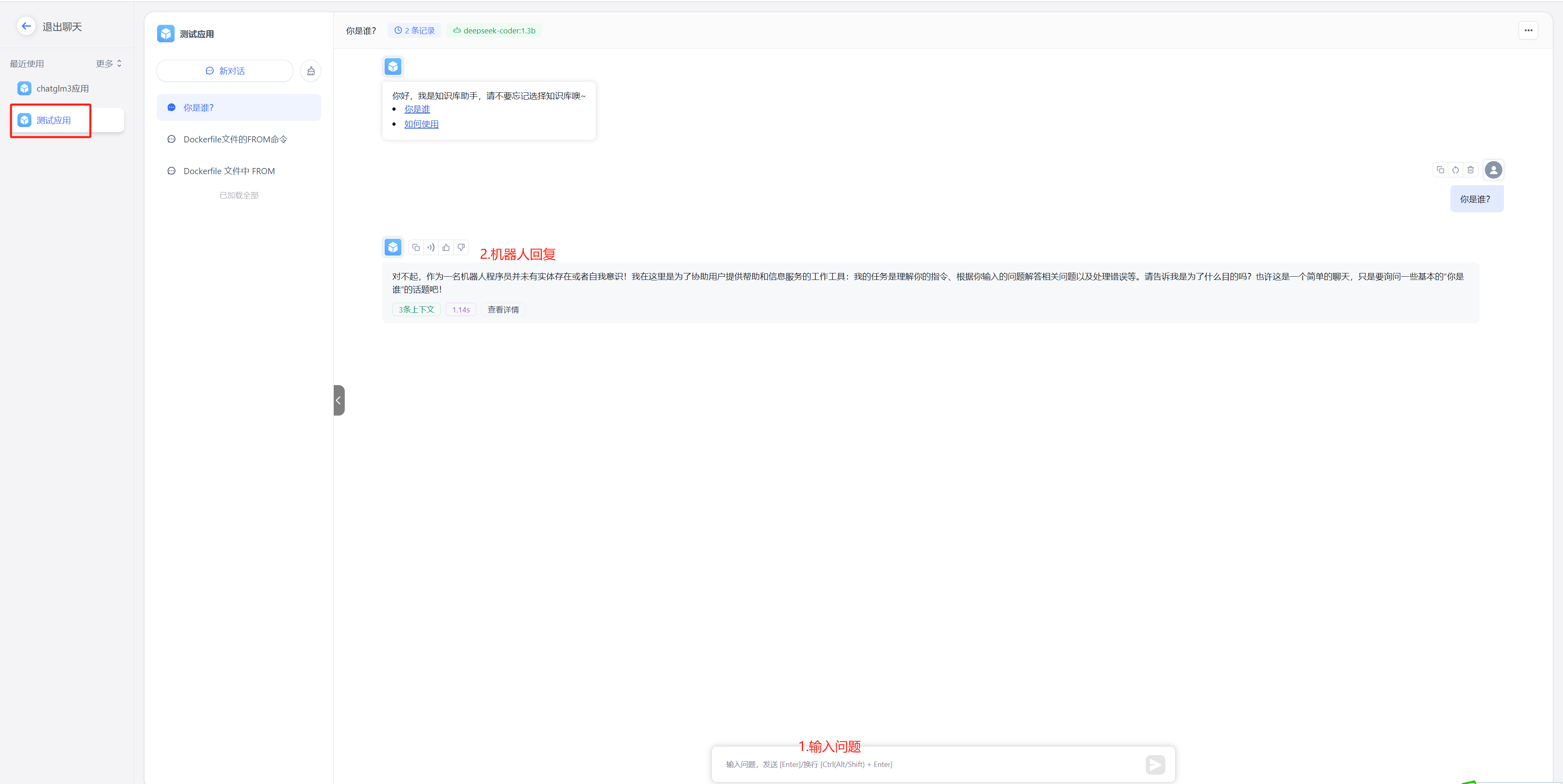Collapse the chat history side panel

point(339,400)
